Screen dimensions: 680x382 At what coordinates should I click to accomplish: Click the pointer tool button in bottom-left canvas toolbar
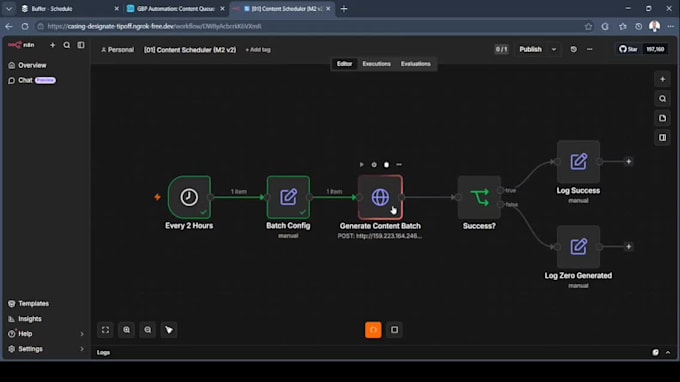[169, 330]
